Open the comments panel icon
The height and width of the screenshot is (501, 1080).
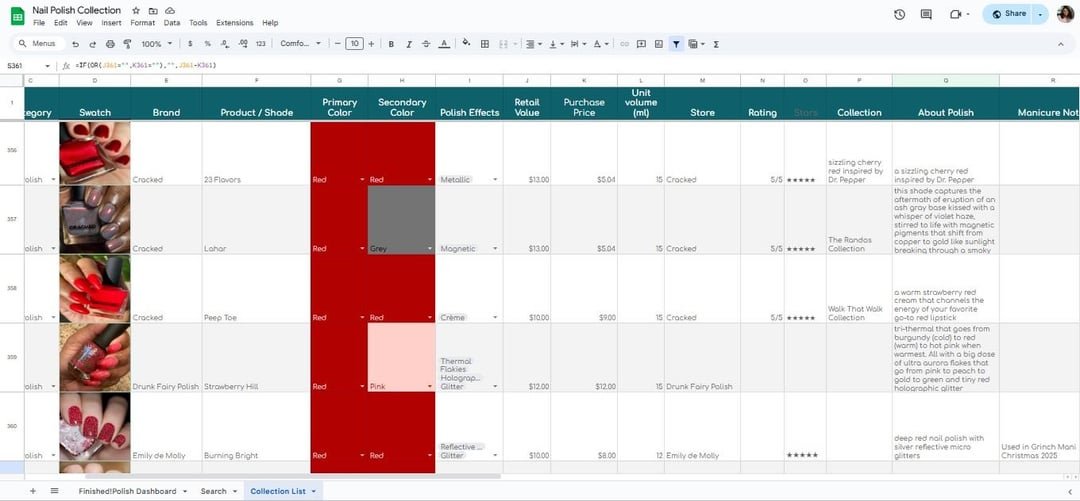tap(926, 14)
